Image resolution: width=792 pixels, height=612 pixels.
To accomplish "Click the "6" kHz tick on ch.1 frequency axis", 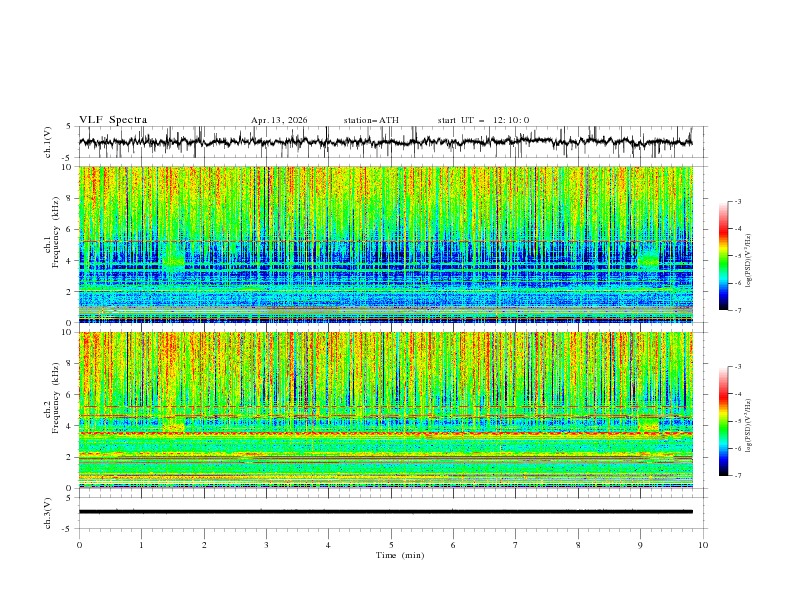I will pos(70,230).
